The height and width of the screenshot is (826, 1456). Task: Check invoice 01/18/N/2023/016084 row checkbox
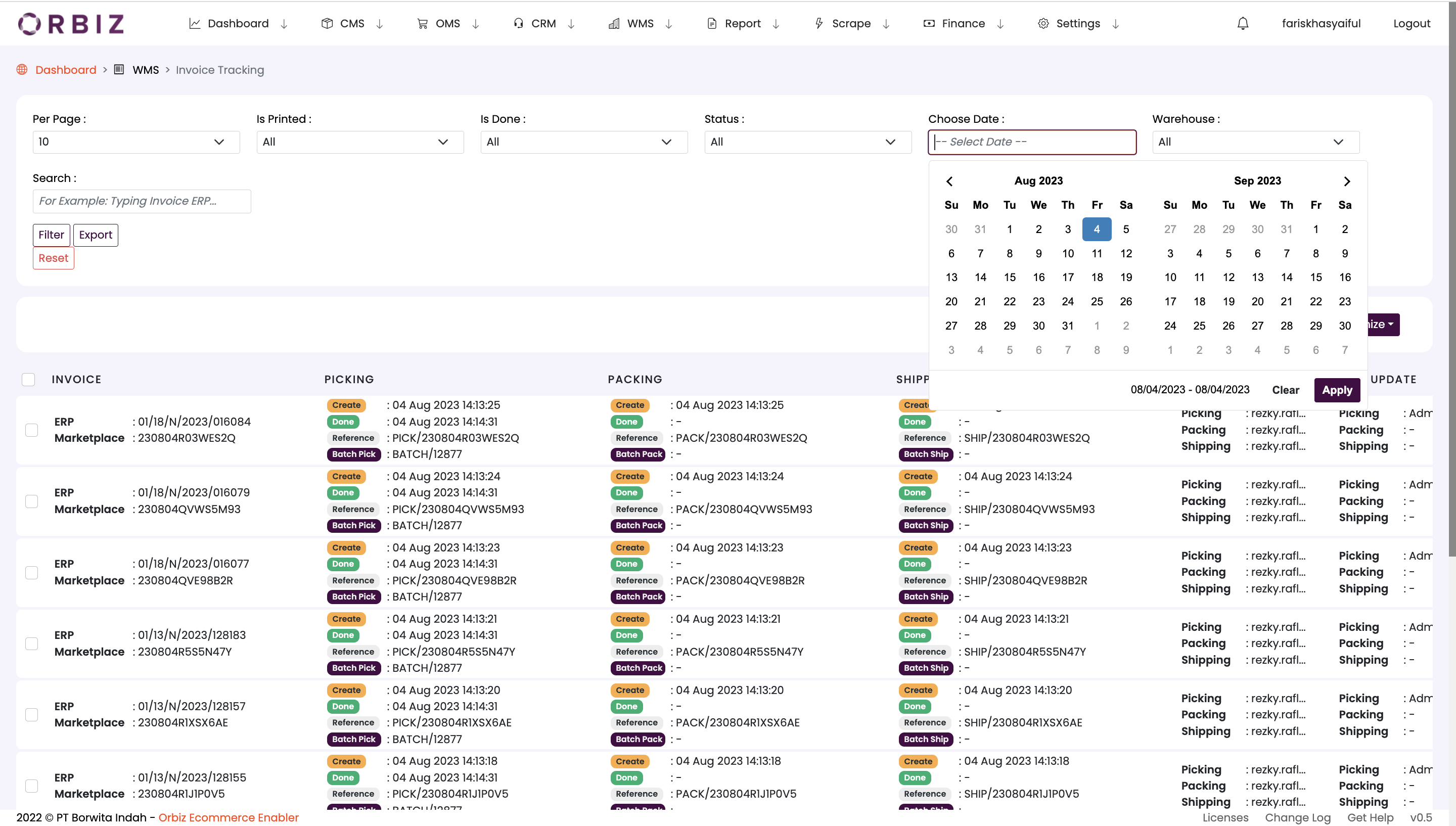(x=32, y=430)
